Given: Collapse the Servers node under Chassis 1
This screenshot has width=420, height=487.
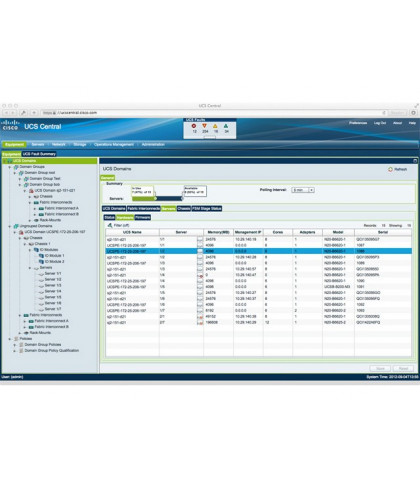Looking at the screenshot, I should [30, 268].
